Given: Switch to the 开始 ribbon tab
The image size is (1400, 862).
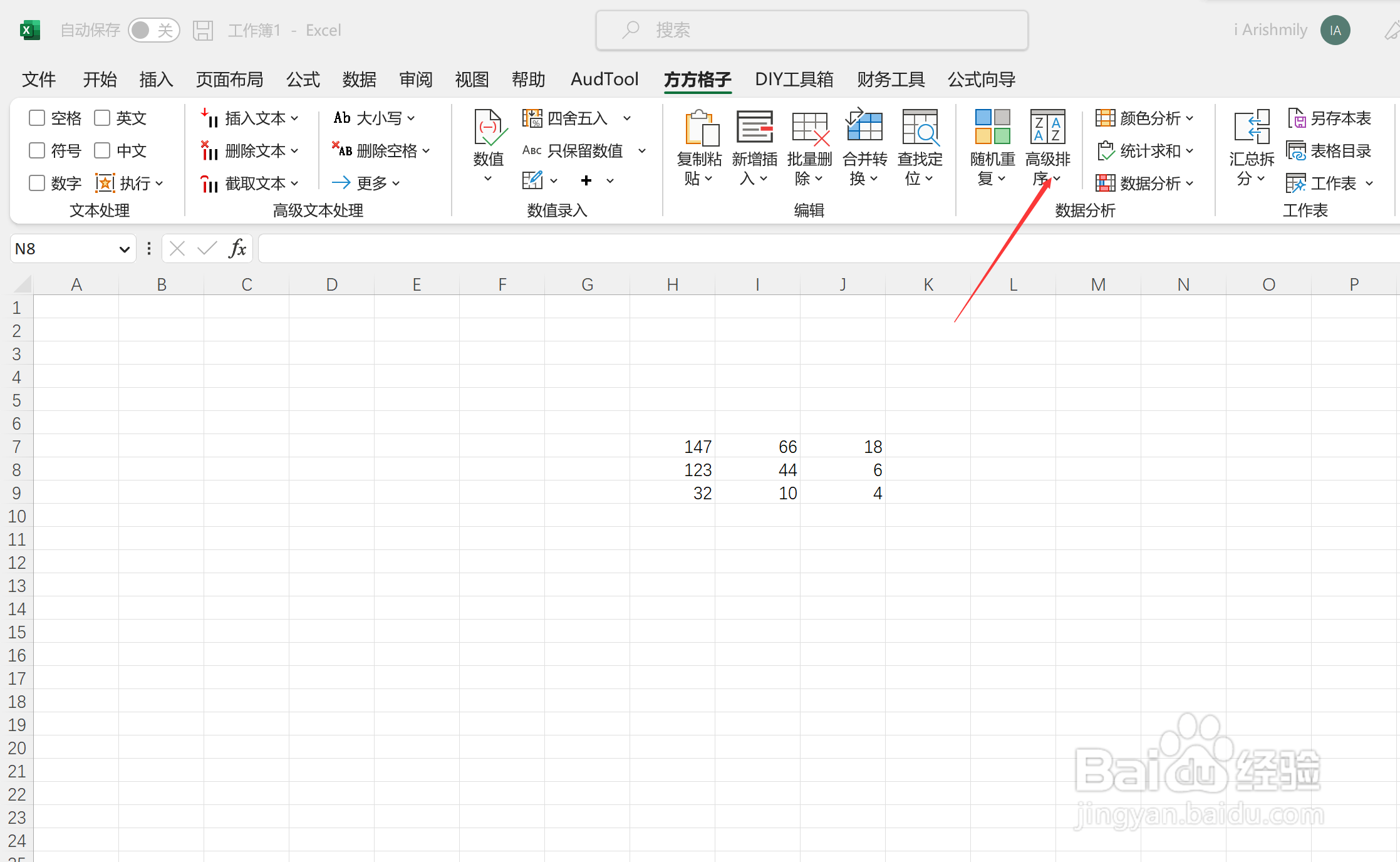Looking at the screenshot, I should [x=100, y=80].
